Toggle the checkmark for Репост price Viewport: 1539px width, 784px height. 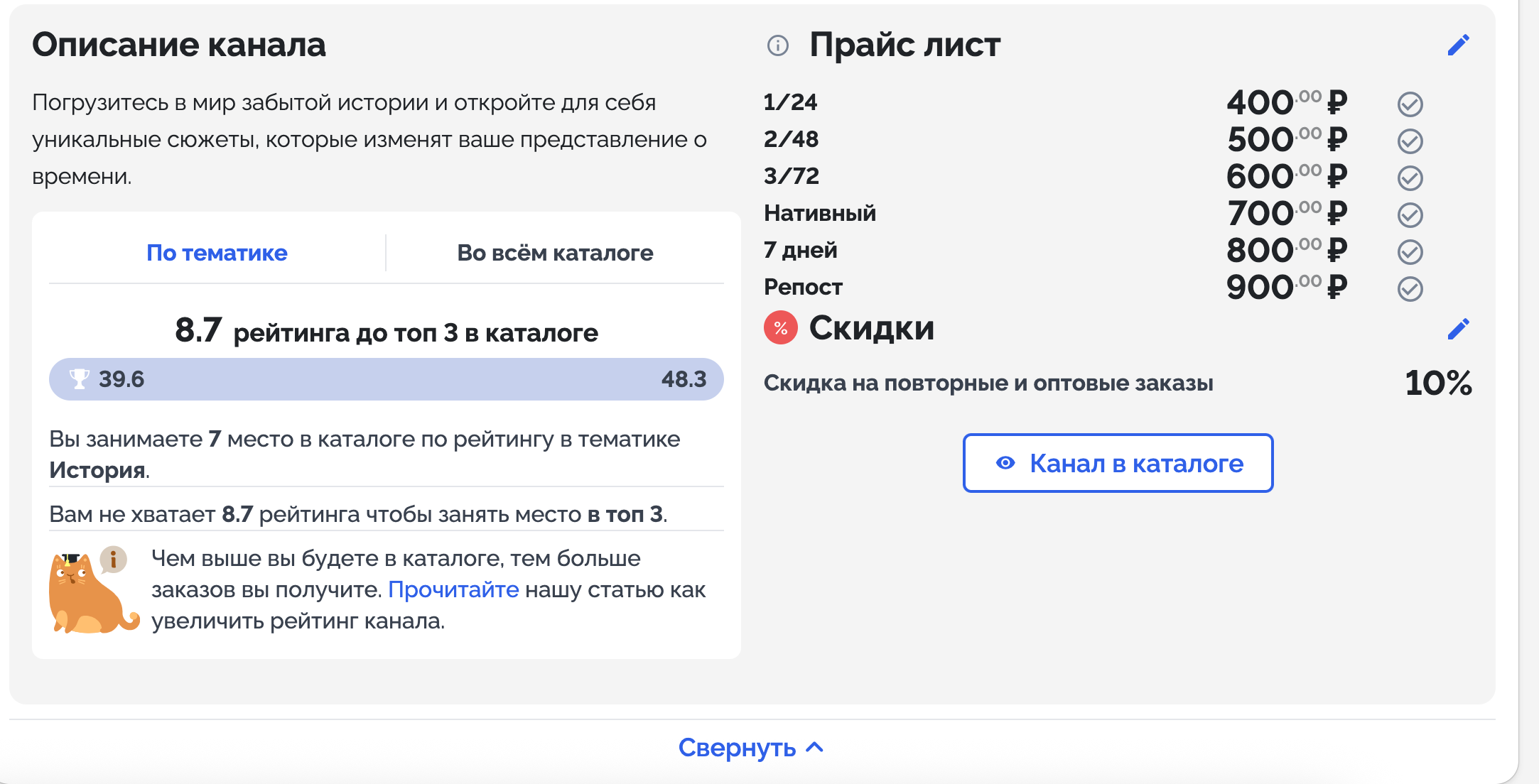point(1410,289)
